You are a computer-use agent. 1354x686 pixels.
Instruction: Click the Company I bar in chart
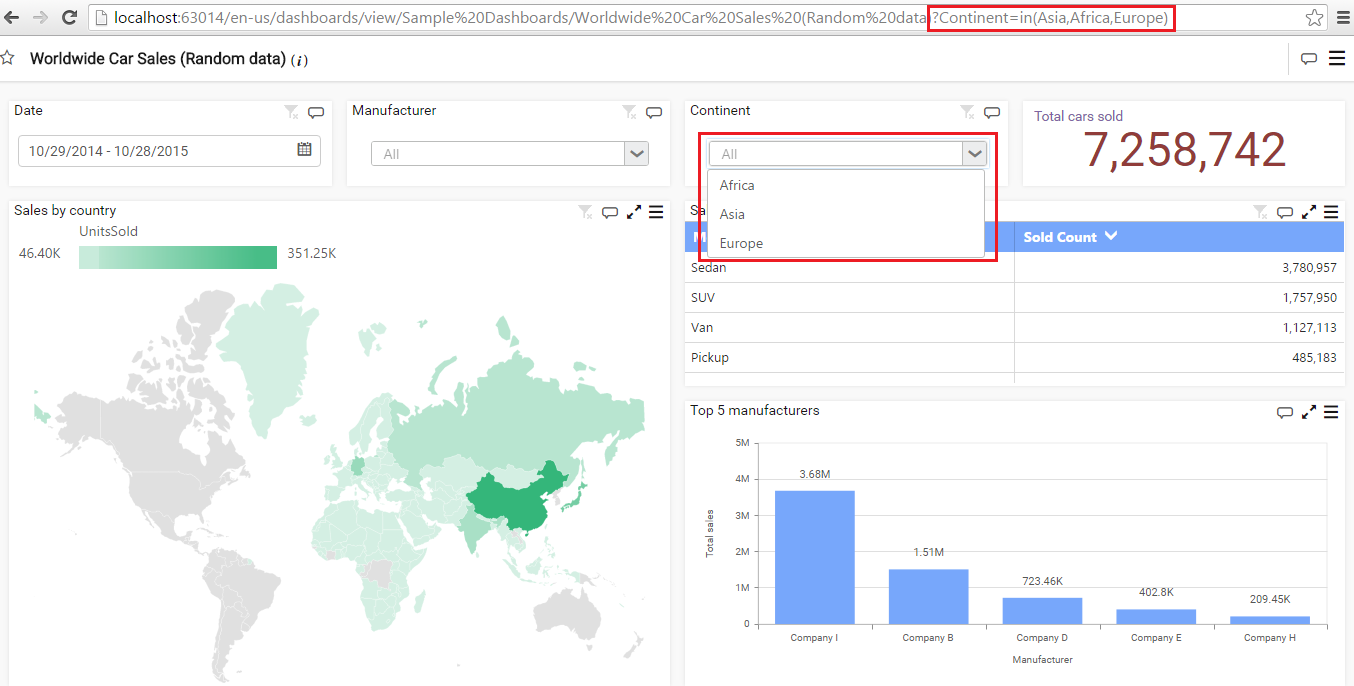[814, 557]
